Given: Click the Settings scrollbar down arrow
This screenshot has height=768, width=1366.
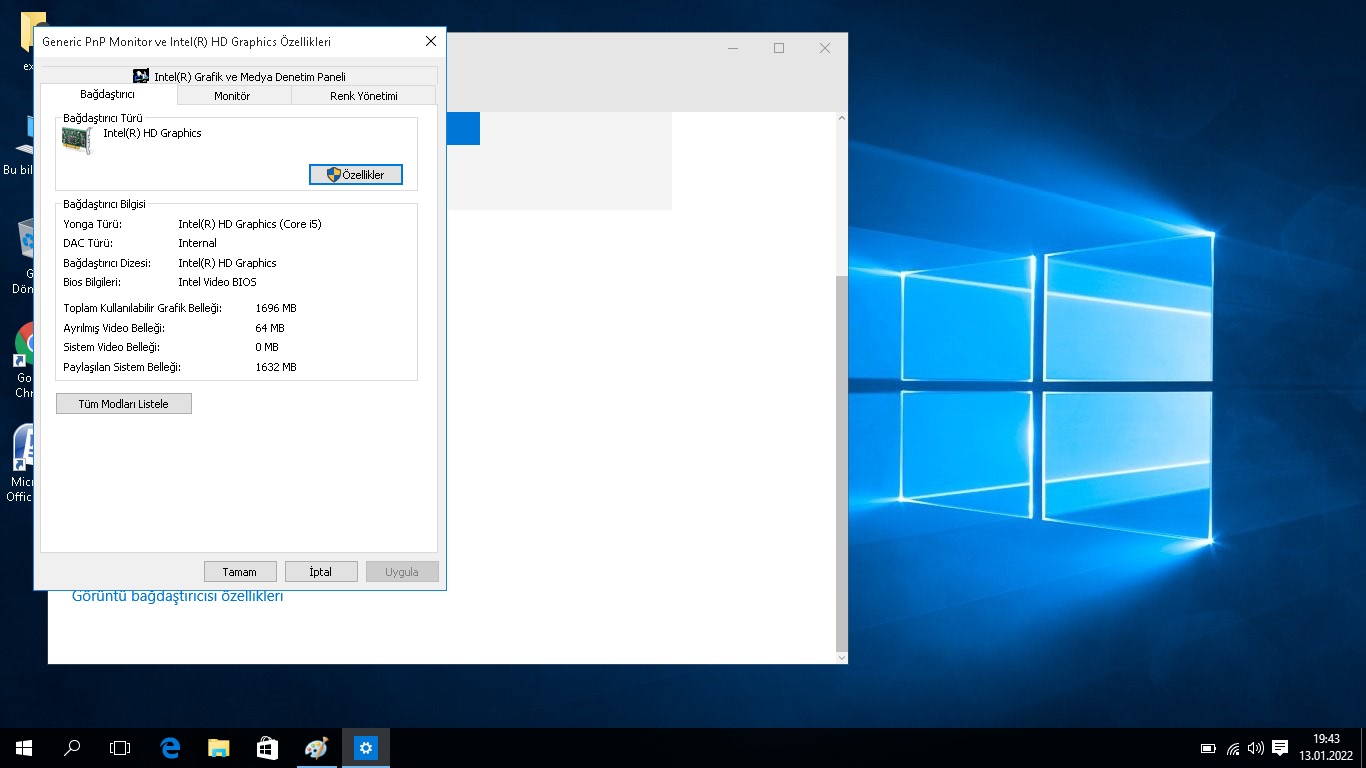Looking at the screenshot, I should click(841, 657).
